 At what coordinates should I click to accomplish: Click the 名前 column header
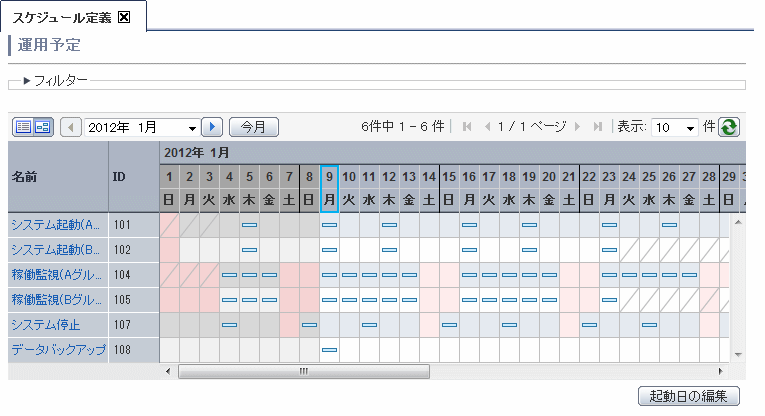24,176
